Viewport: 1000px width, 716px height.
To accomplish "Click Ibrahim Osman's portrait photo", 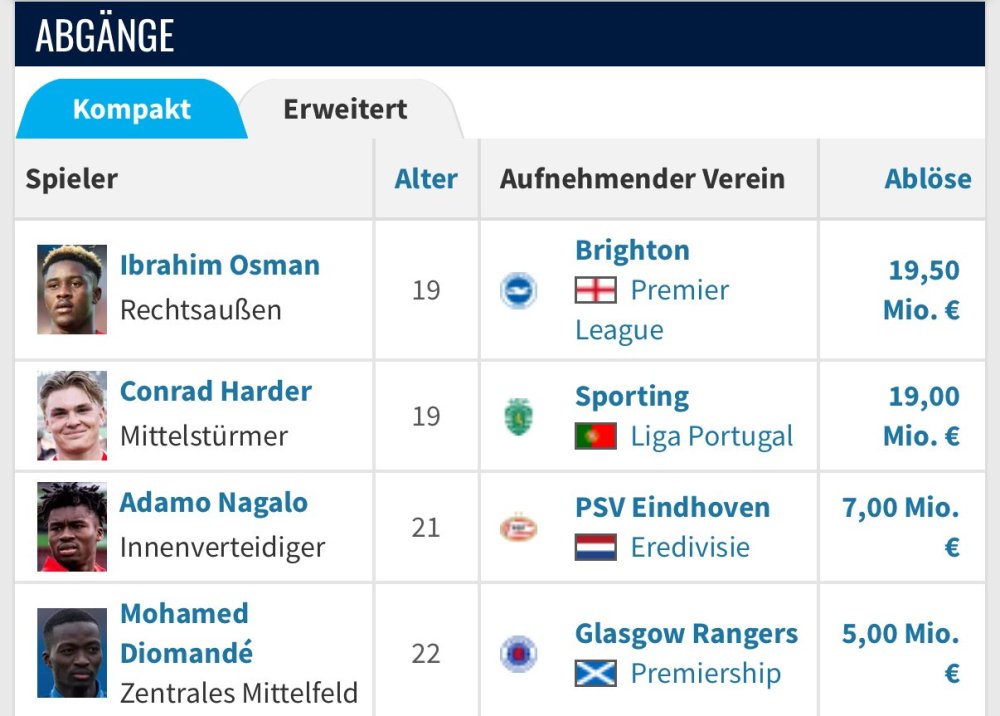I will click(72, 289).
